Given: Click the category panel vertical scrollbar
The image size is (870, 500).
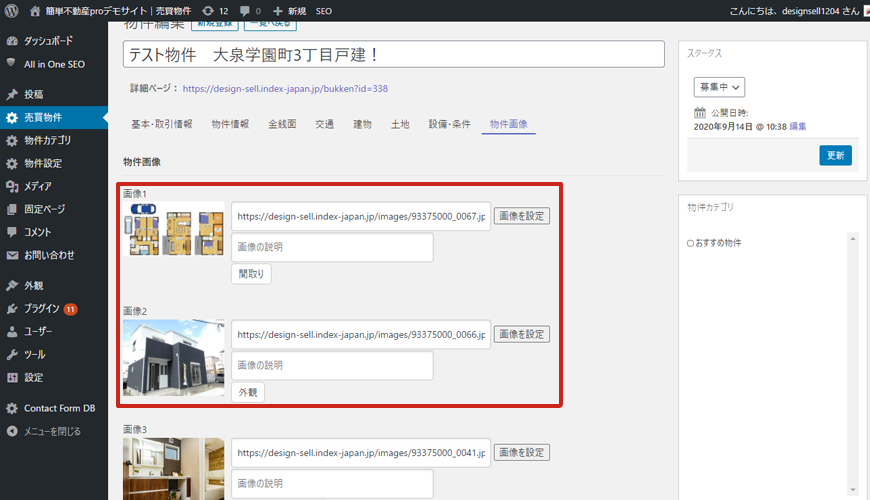Looking at the screenshot, I should coord(852,360).
